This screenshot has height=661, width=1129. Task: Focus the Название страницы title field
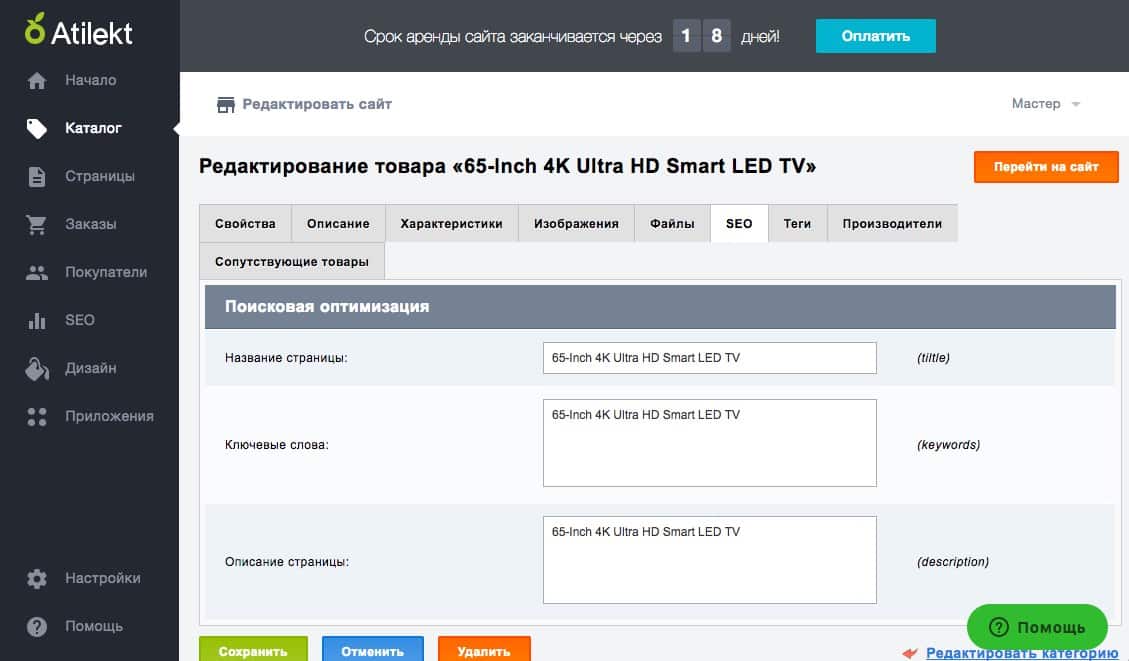pyautogui.click(x=709, y=358)
